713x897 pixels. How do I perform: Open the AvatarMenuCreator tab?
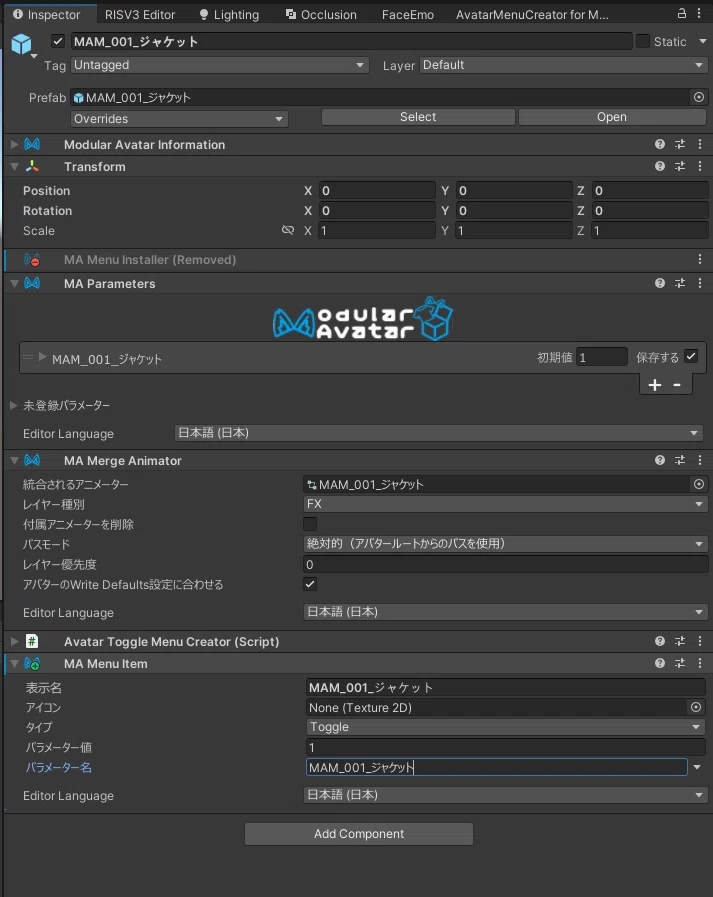(532, 15)
